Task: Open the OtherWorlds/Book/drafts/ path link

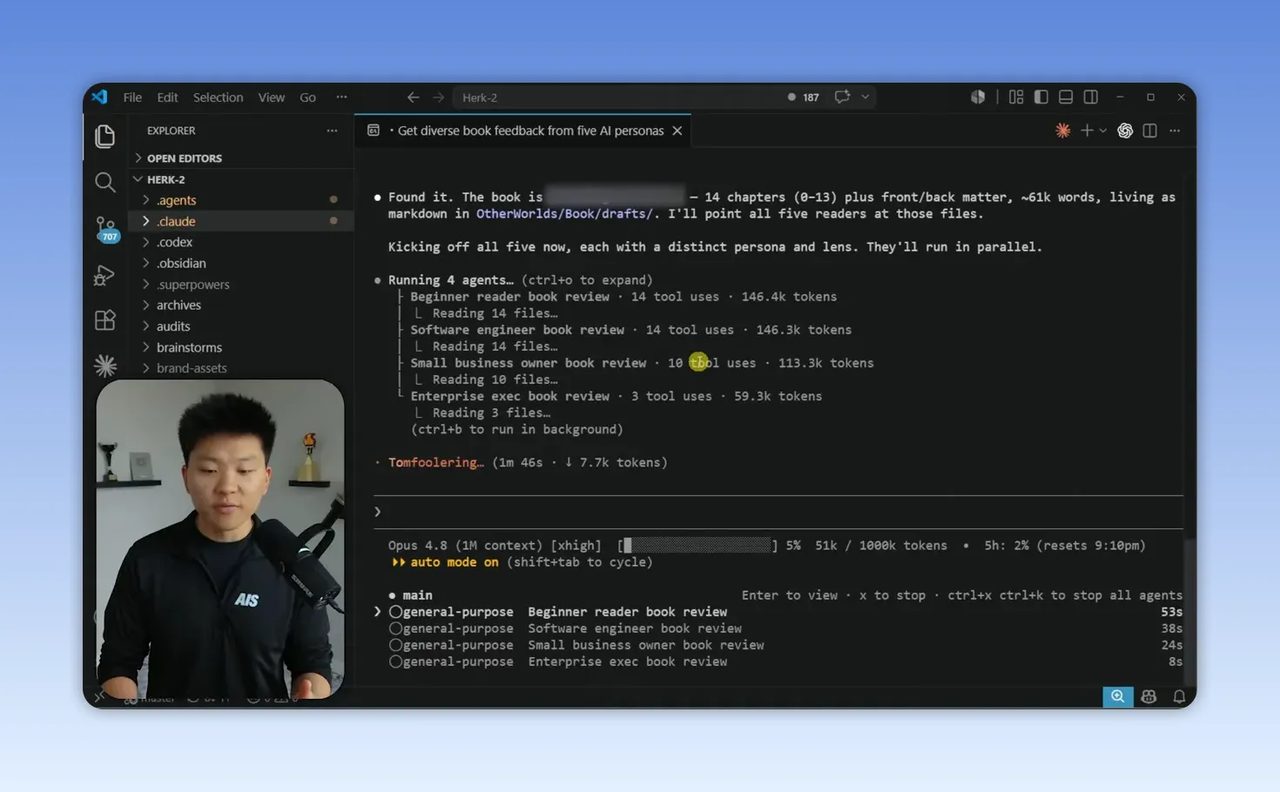Action: click(x=564, y=214)
